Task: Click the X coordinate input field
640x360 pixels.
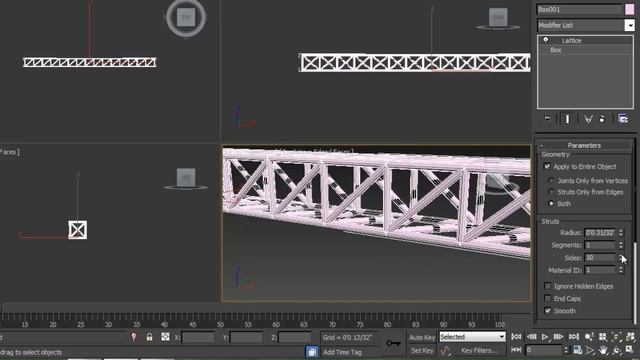Action: coord(198,338)
